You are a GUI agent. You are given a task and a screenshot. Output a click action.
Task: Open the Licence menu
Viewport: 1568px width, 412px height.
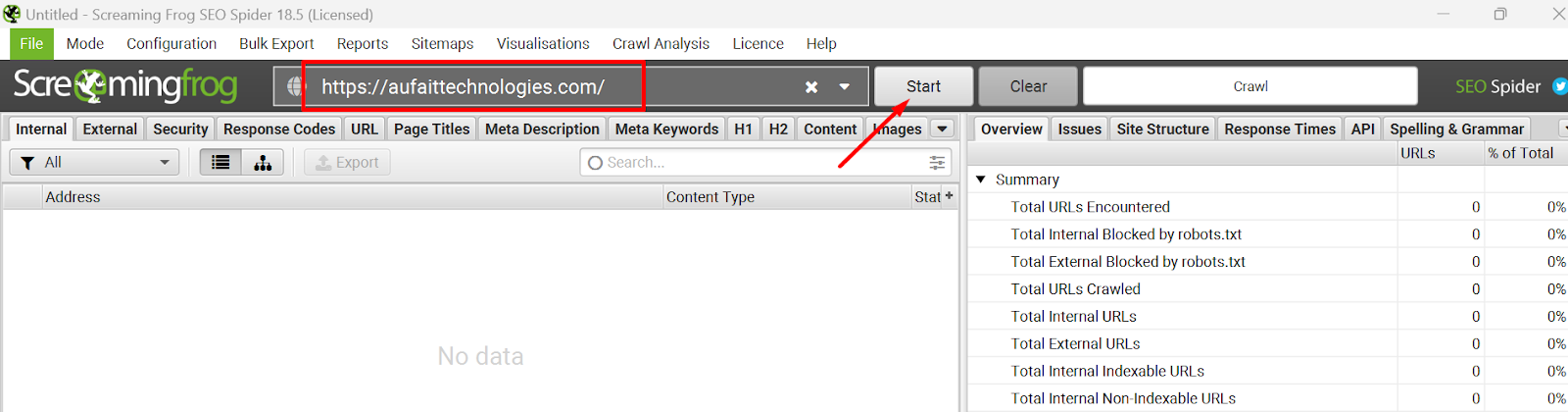[758, 44]
